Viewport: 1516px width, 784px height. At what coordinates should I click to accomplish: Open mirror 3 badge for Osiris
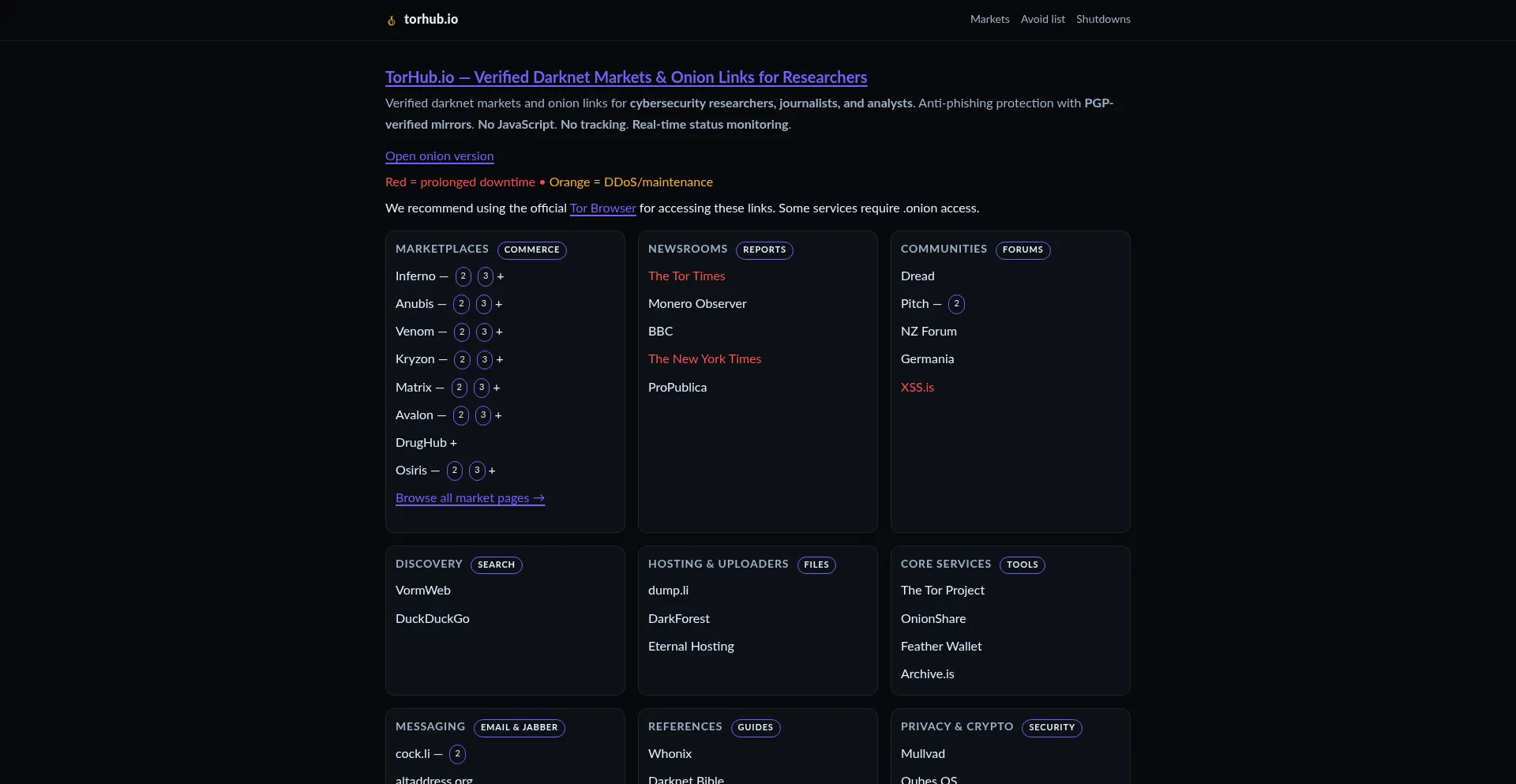click(477, 471)
